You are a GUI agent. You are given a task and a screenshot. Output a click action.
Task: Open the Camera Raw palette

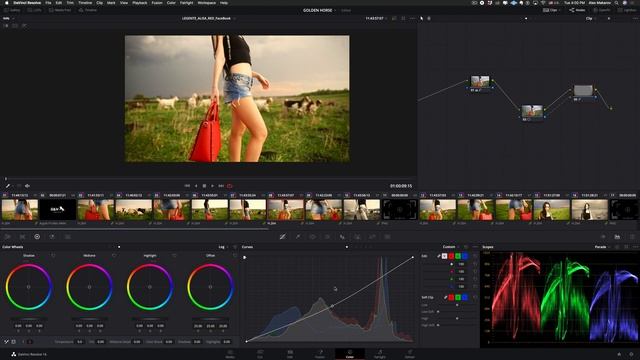click(7, 237)
